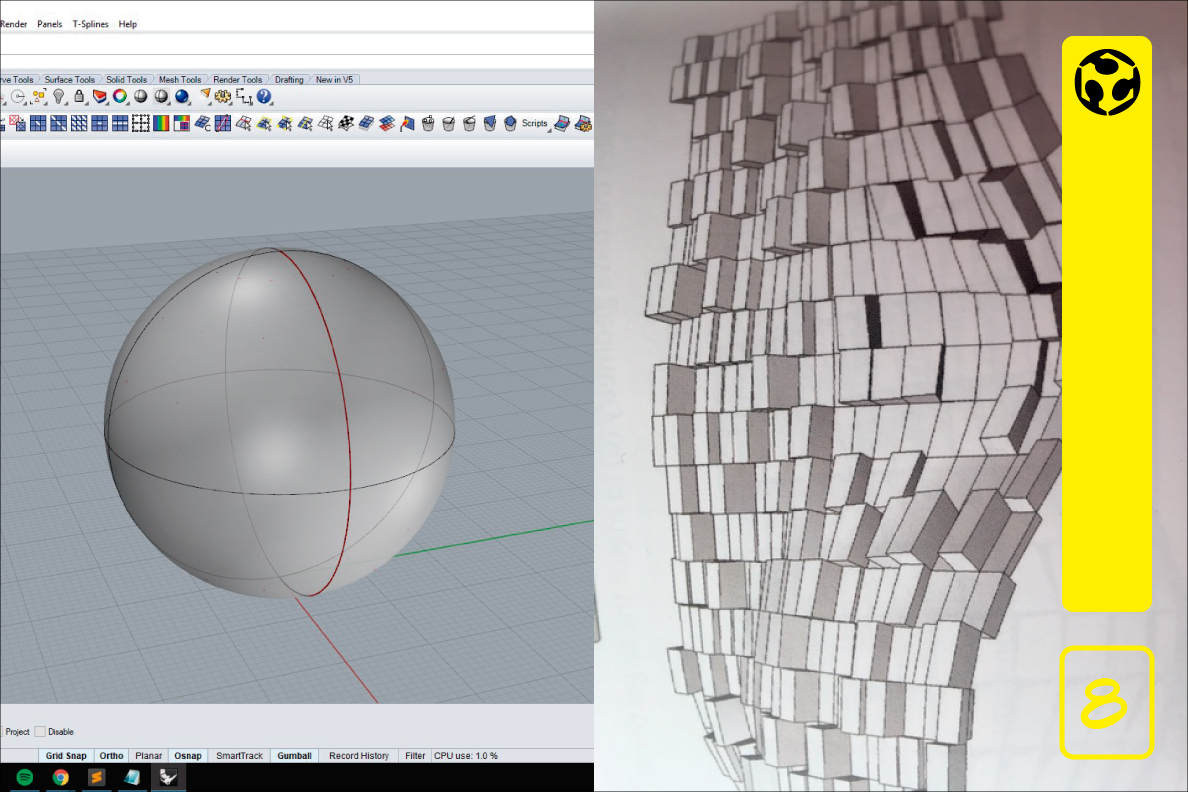
Task: Click the blue question mark Help icon
Action: click(x=264, y=97)
